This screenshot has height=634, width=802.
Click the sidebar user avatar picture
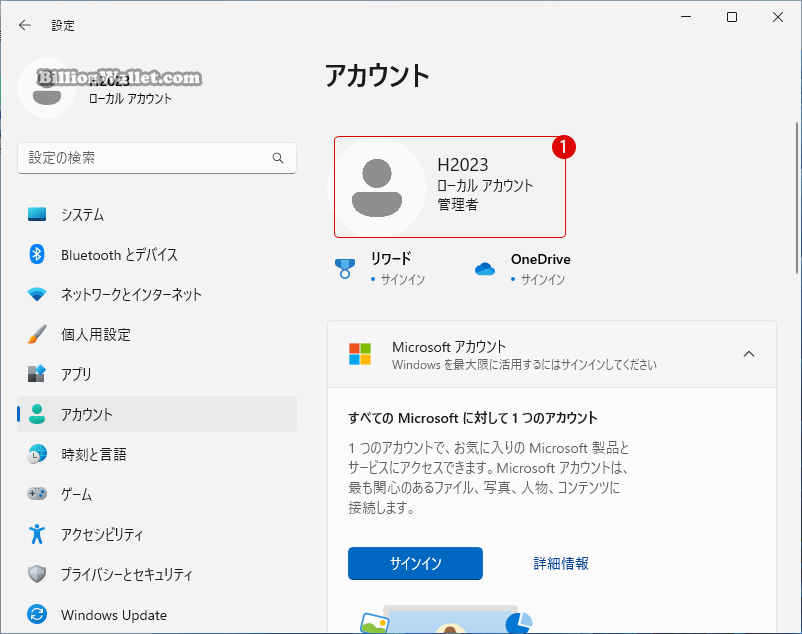coord(47,88)
